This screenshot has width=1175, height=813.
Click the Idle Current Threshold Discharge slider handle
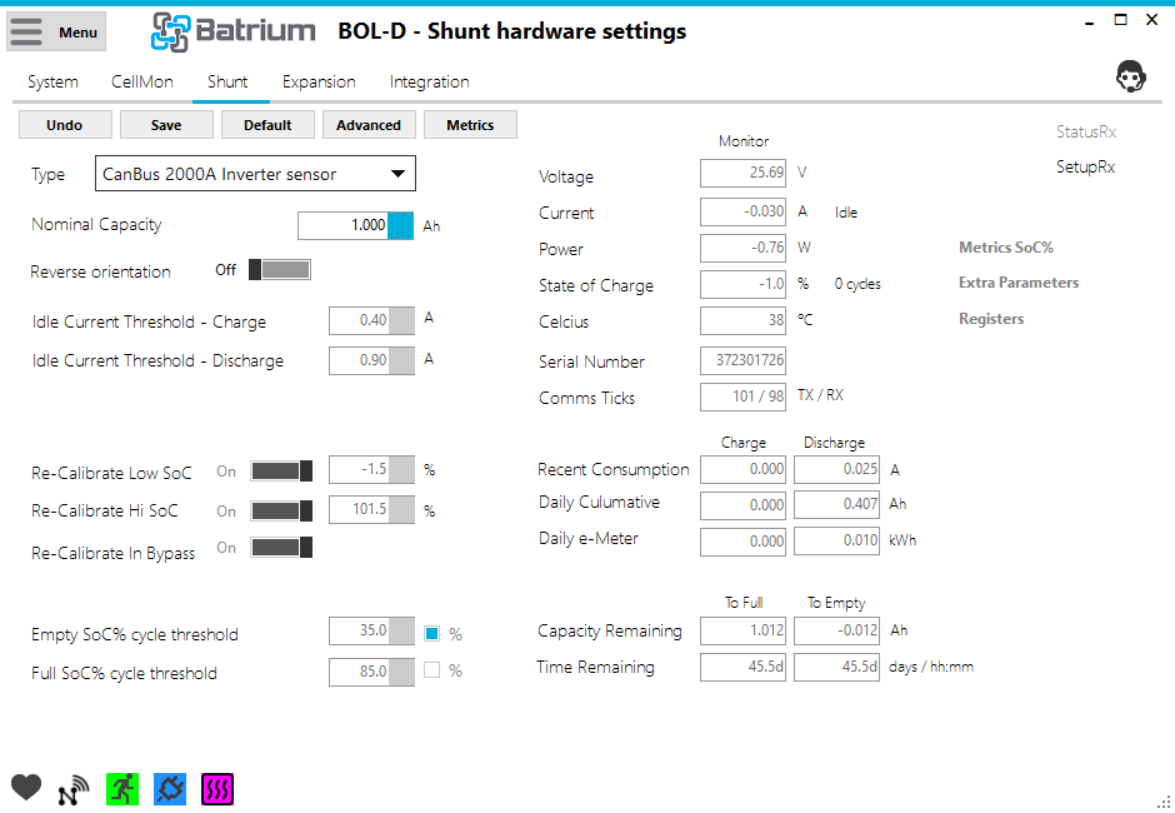(x=401, y=360)
